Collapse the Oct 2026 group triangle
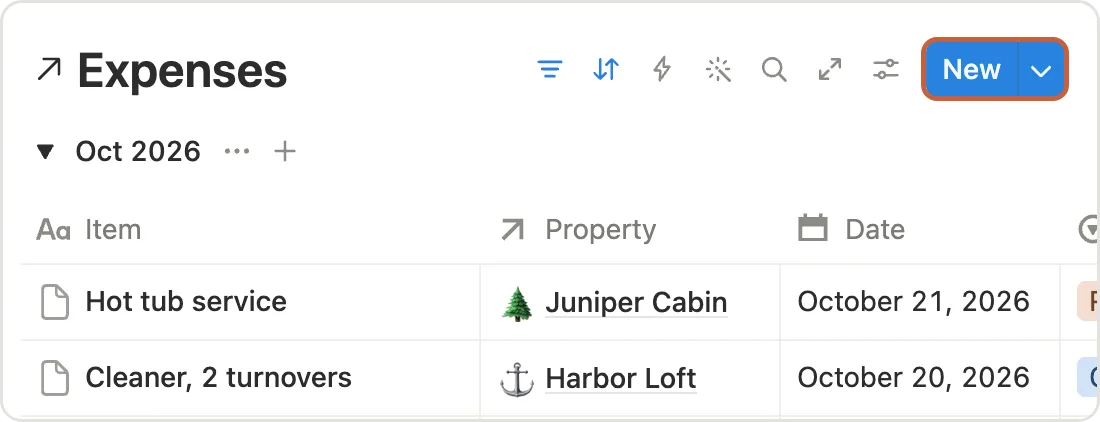 click(46, 151)
